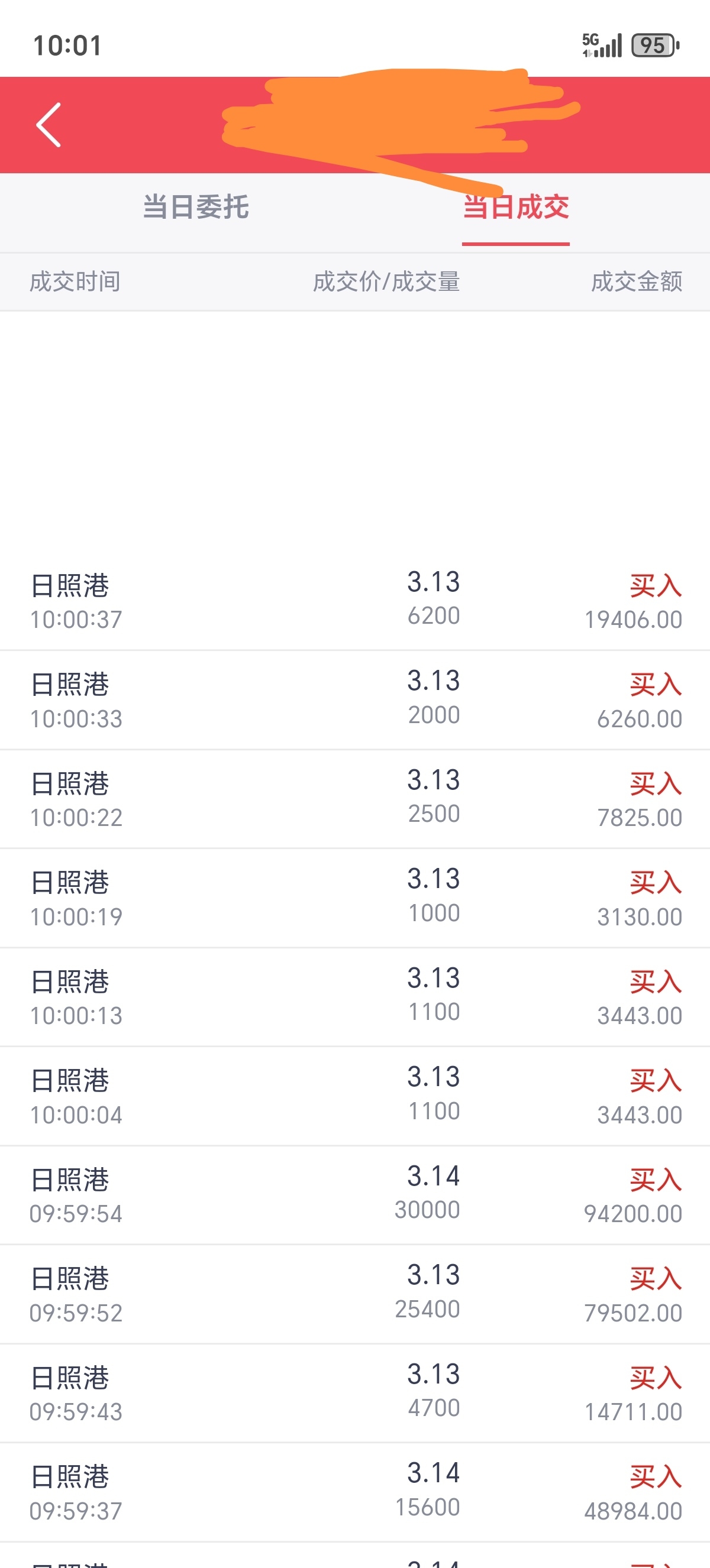Tap the 成交时间 column header
Image resolution: width=710 pixels, height=1568 pixels.
75,282
